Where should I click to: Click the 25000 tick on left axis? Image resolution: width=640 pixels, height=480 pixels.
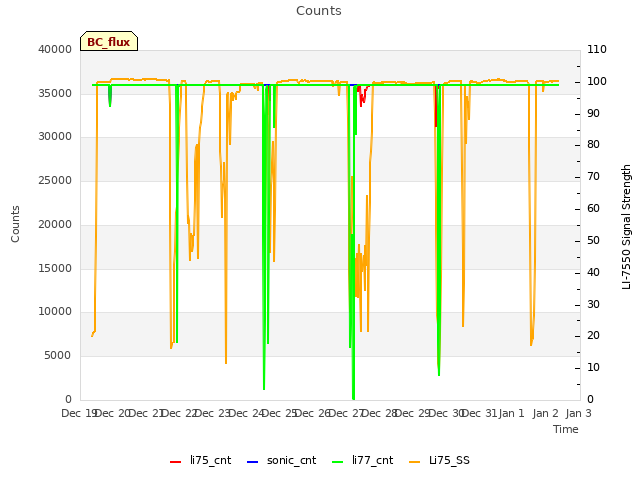(55, 180)
